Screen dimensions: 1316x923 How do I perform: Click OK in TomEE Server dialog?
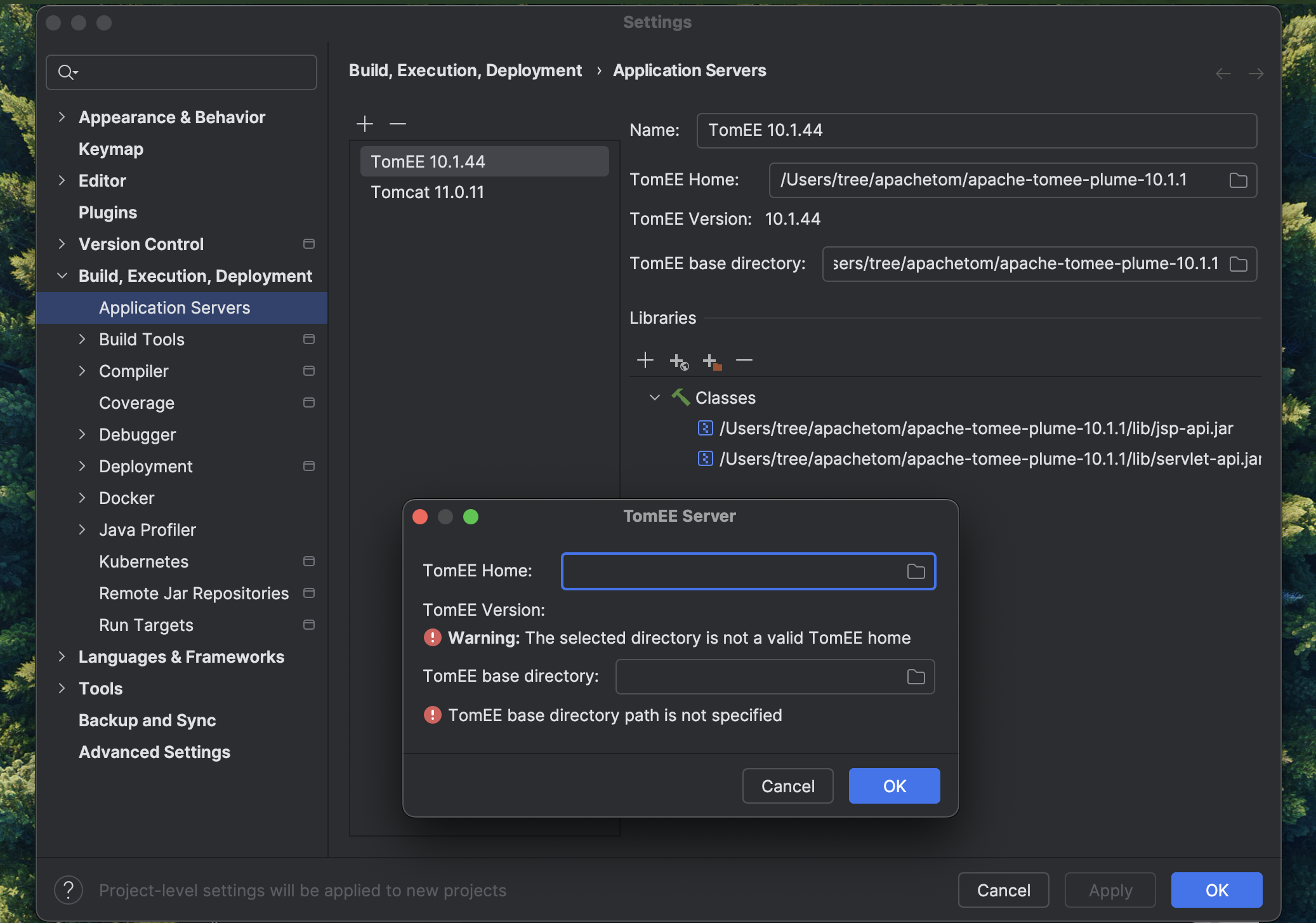click(x=894, y=786)
